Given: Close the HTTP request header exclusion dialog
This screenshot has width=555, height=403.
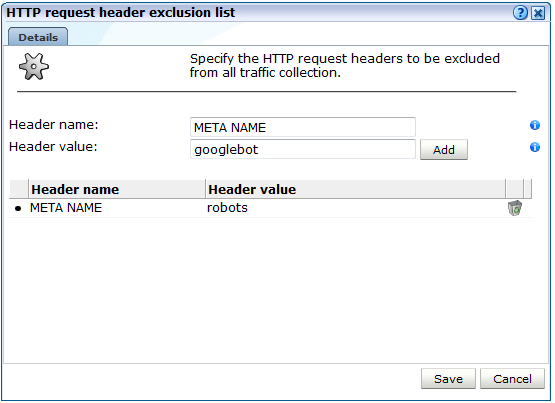Looking at the screenshot, I should (538, 13).
